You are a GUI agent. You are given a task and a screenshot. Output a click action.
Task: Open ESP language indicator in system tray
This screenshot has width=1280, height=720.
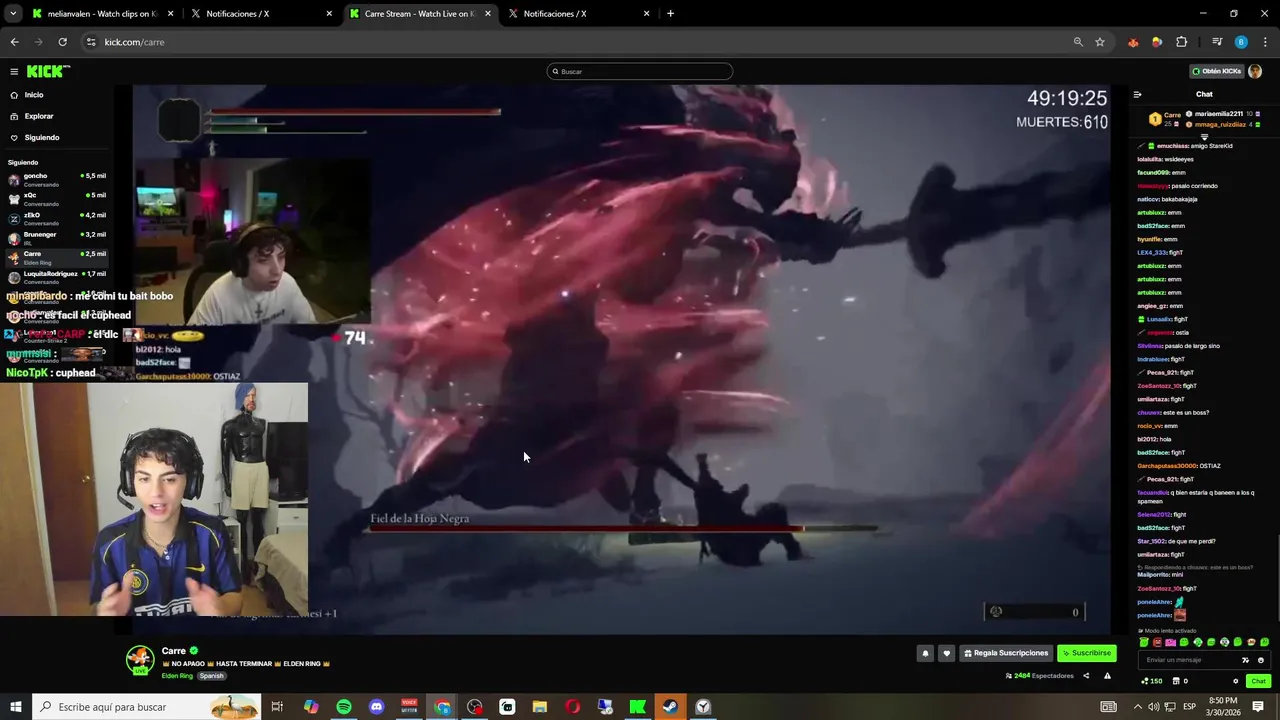pos(1190,707)
